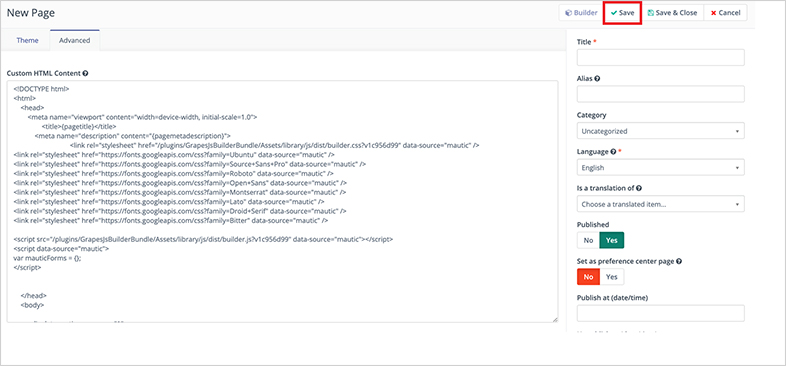Click the Save button
786x366 pixels.
[623, 13]
